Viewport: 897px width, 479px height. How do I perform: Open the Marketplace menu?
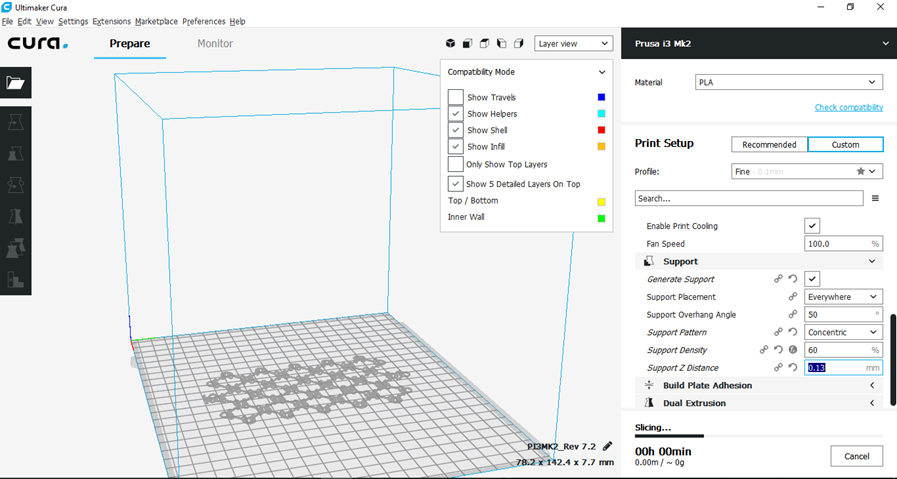[x=156, y=21]
